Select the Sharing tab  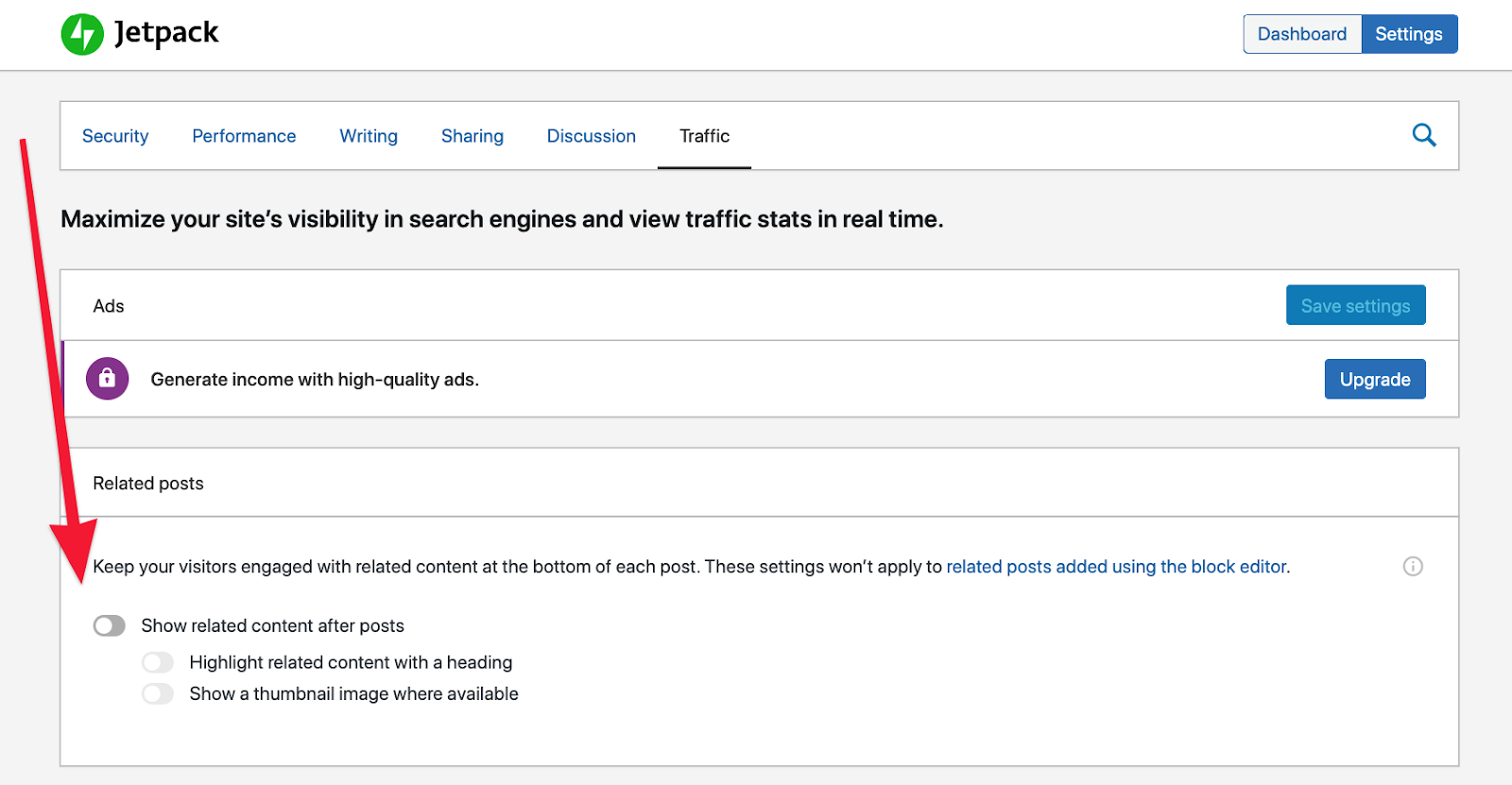point(472,136)
